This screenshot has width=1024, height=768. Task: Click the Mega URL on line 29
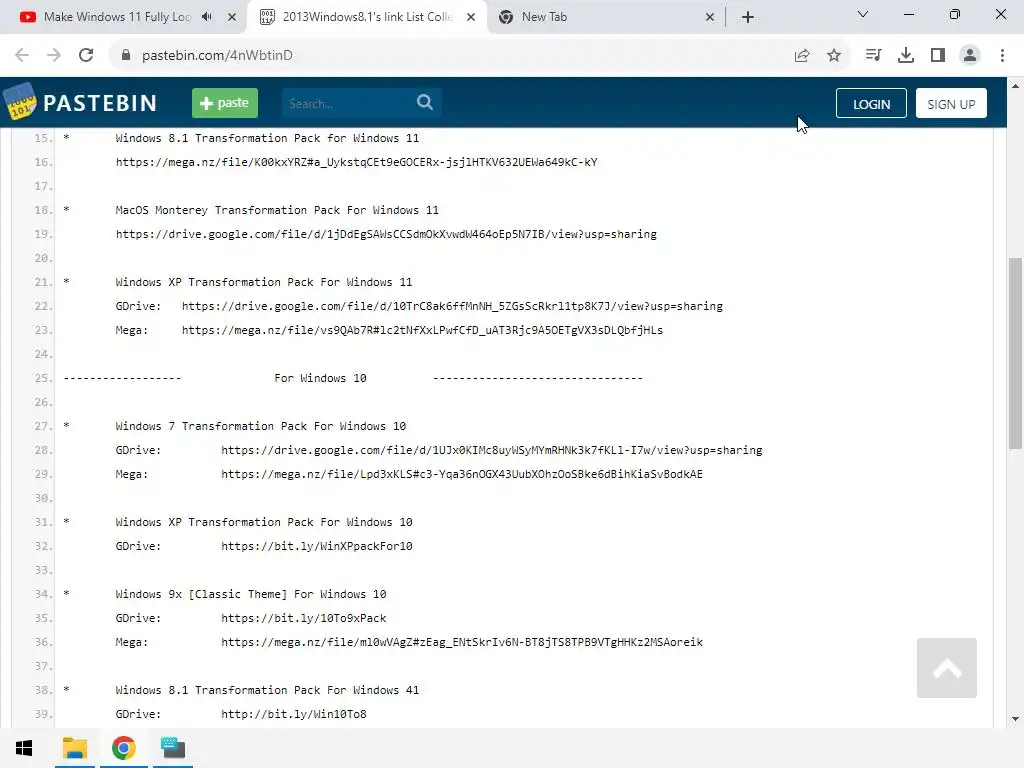point(462,474)
